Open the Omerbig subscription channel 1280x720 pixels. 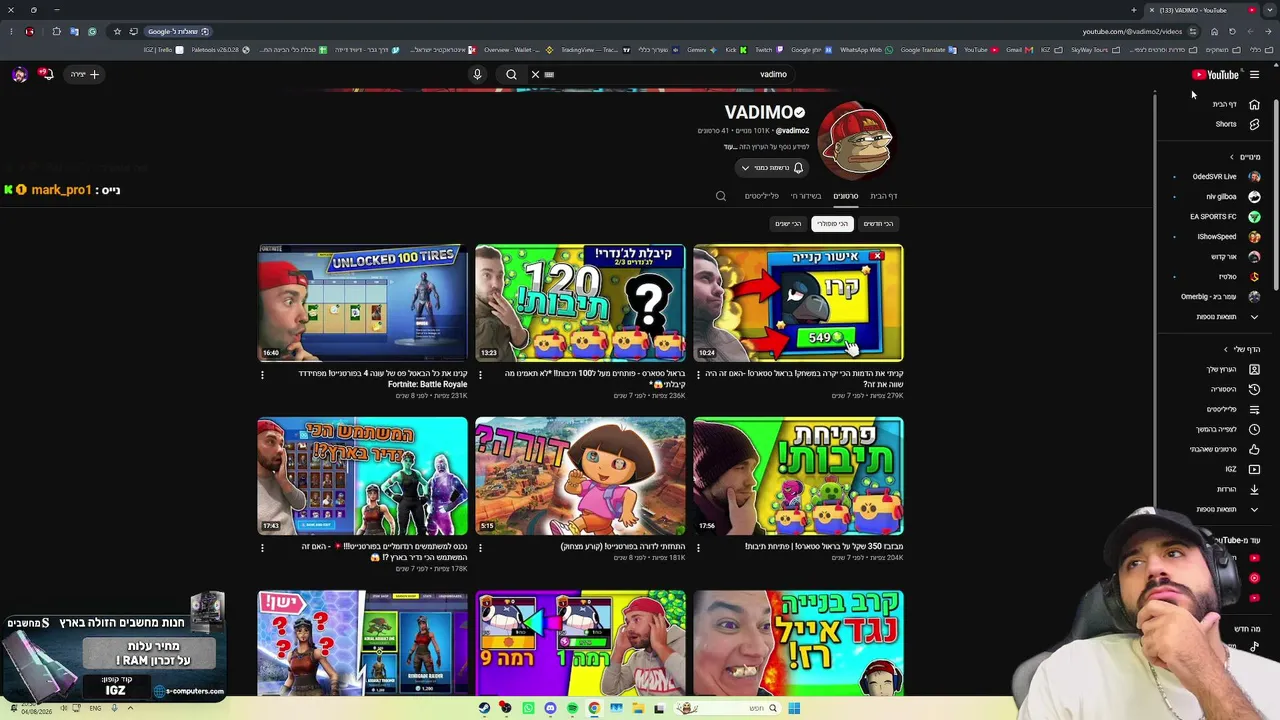point(1220,297)
